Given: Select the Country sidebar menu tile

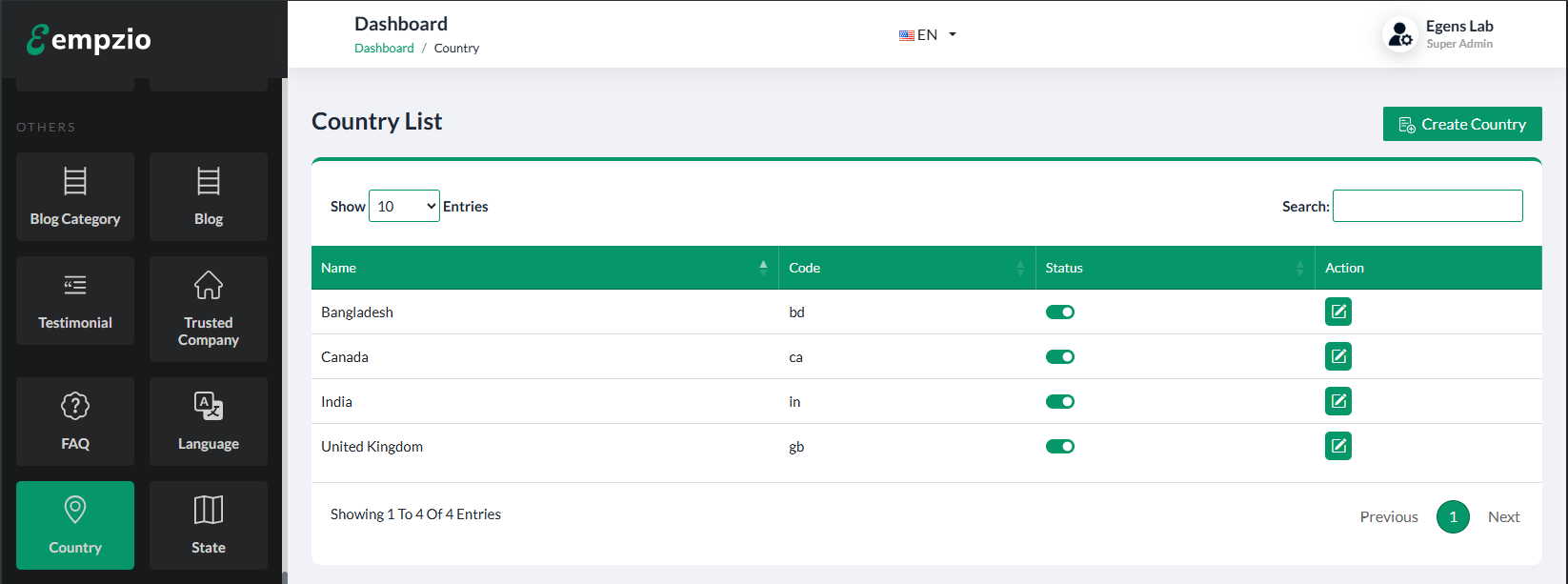Looking at the screenshot, I should (x=75, y=525).
